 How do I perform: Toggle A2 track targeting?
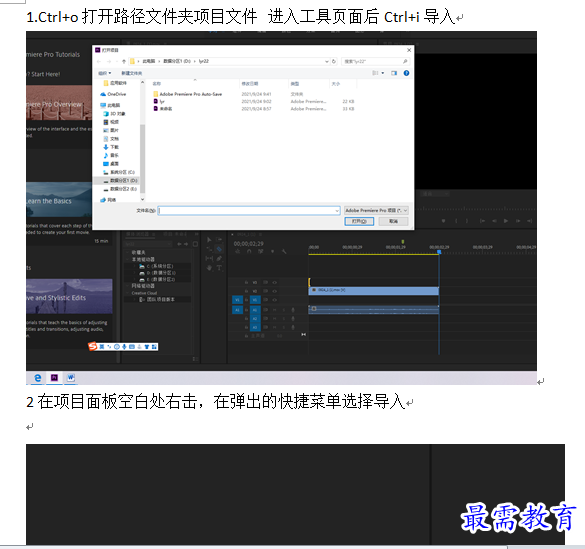[x=255, y=319]
